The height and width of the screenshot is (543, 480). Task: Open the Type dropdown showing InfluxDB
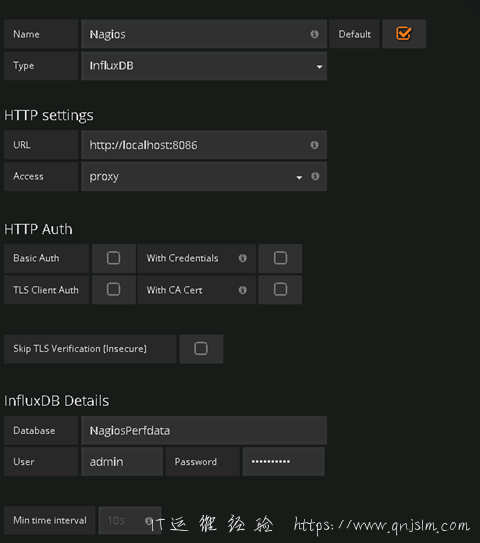click(204, 66)
